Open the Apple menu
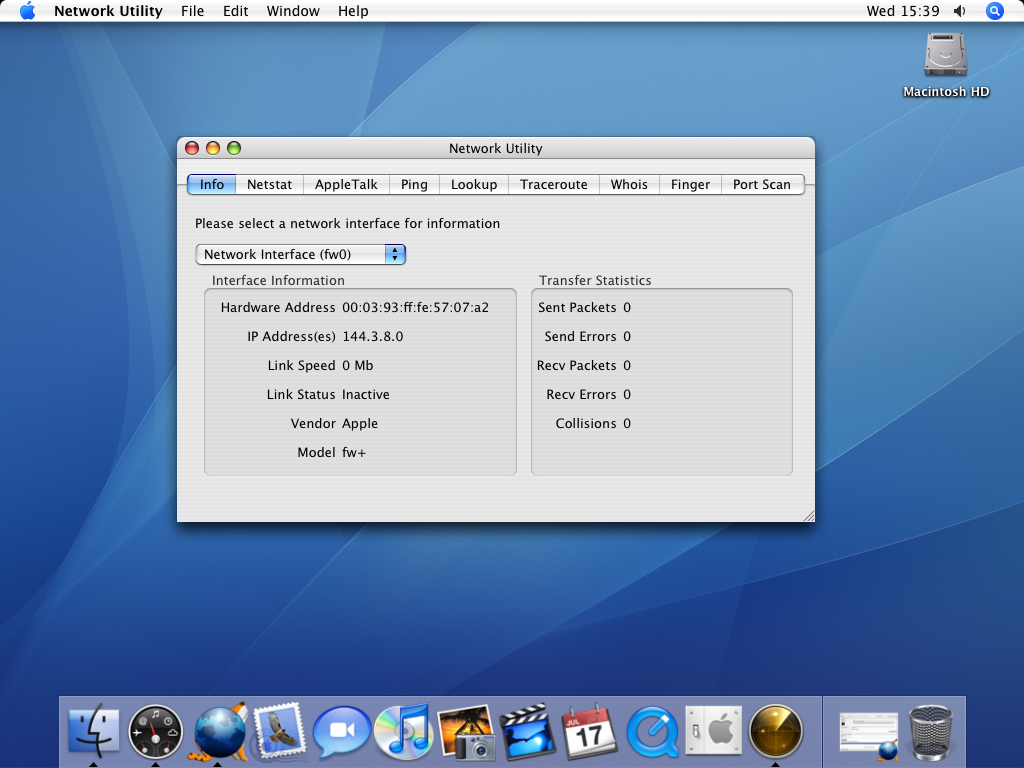The width and height of the screenshot is (1024, 768). 27,11
